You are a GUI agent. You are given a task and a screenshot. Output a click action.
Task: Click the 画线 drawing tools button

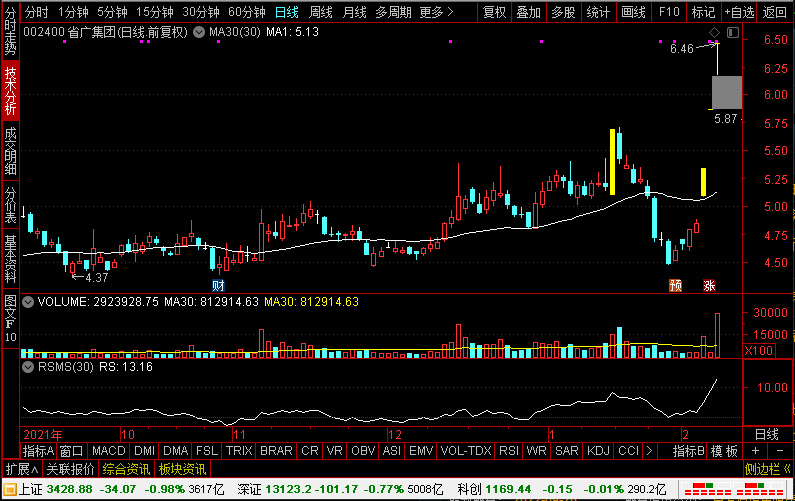point(634,12)
